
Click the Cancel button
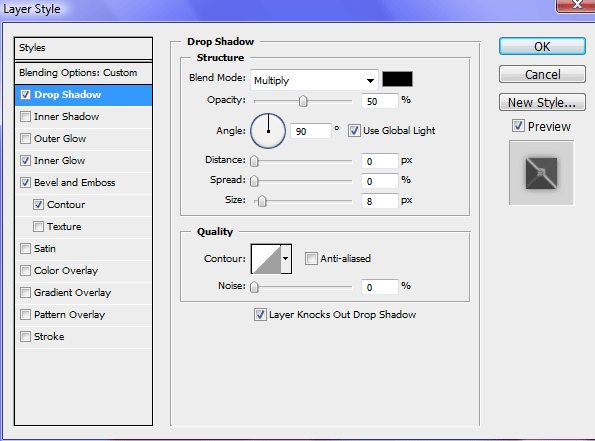(542, 74)
